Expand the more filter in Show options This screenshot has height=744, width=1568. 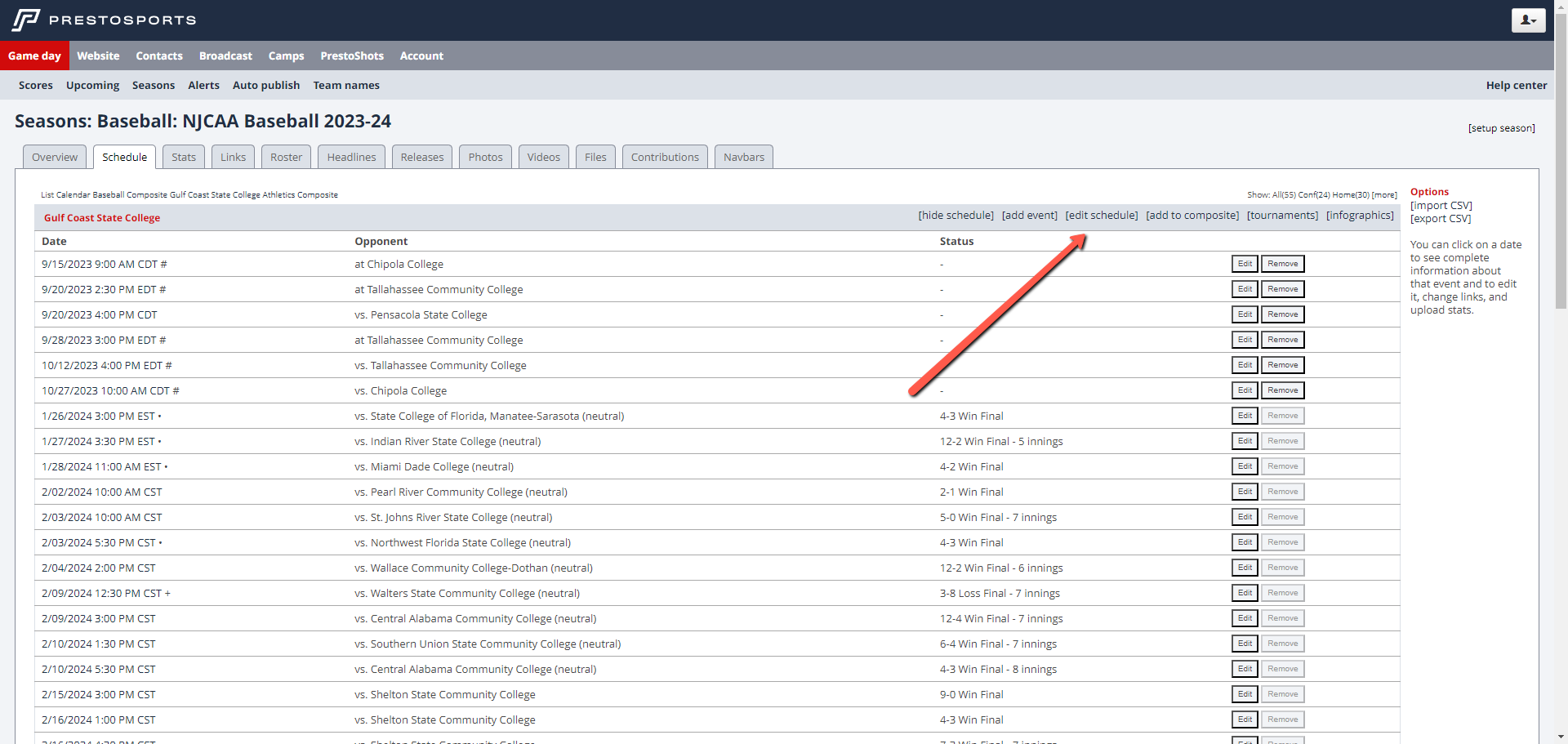[x=1384, y=195]
